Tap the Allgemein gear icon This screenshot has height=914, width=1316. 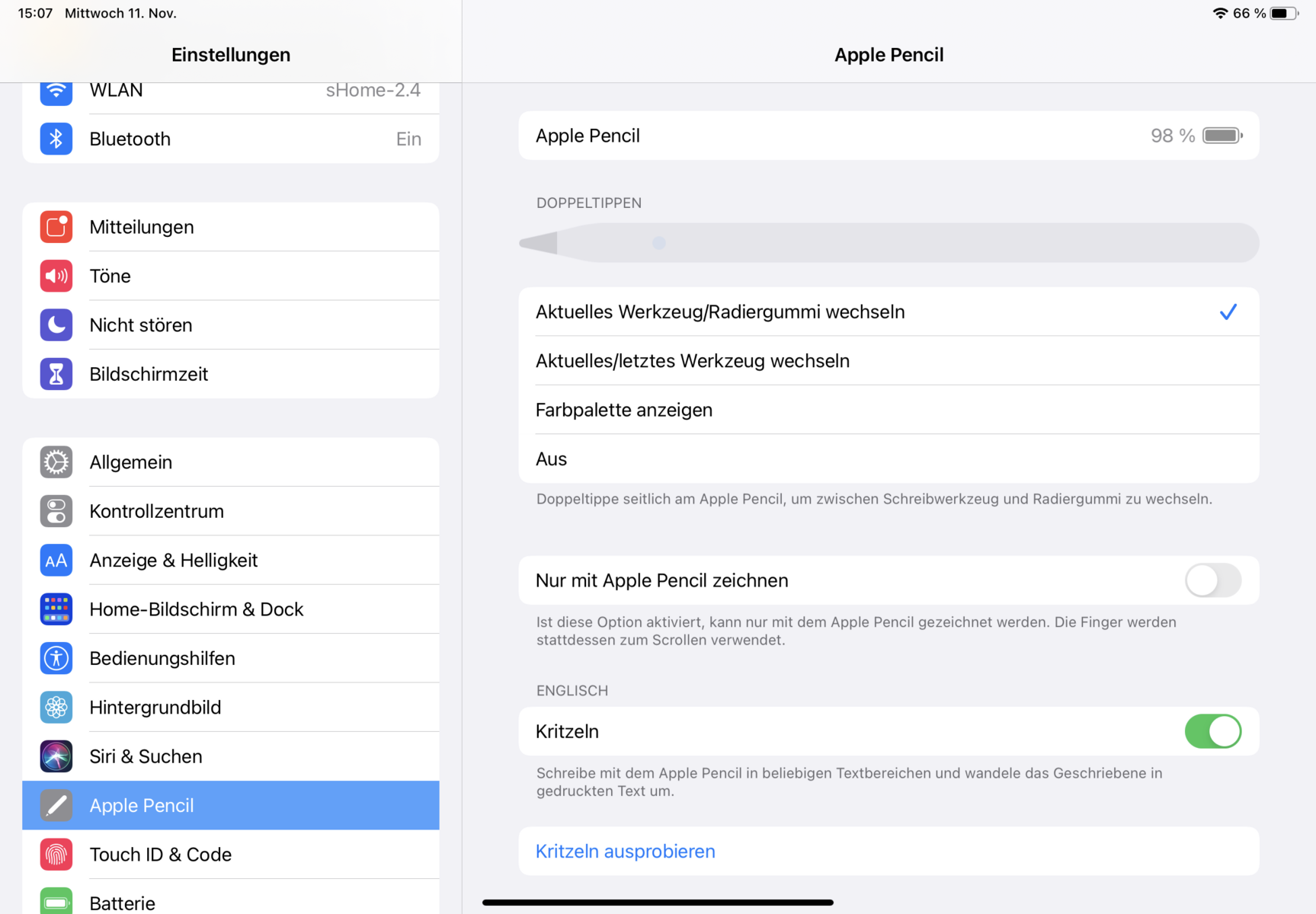pyautogui.click(x=56, y=462)
